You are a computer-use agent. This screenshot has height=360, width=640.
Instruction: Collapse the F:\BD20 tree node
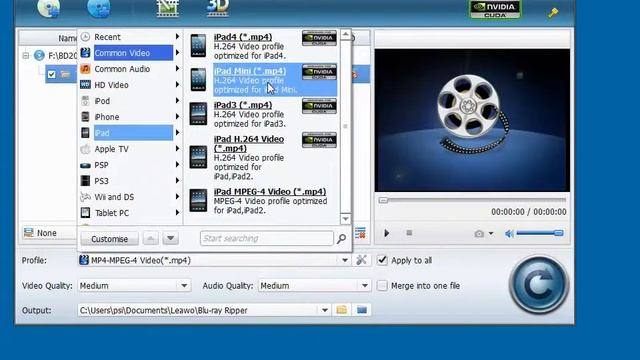point(26,56)
